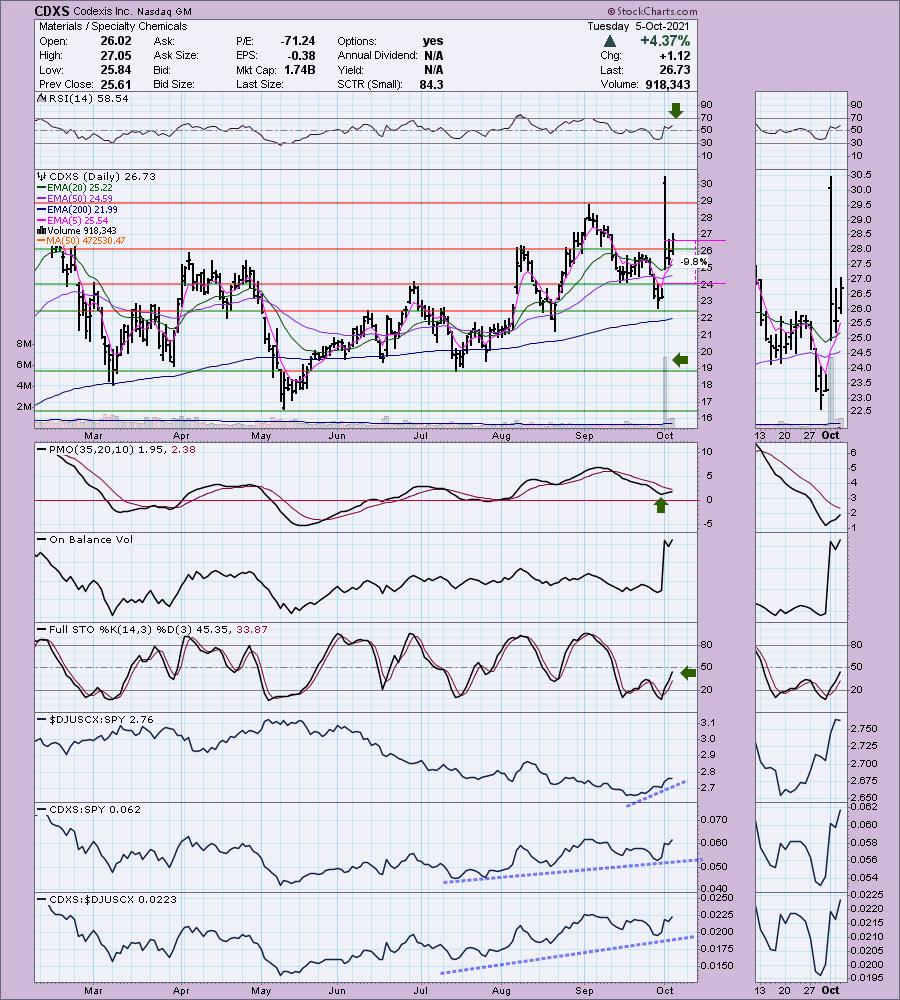Click the 'MA(50) 472530.47' volume legend entry
Viewport: 900px width, 1000px height.
85,241
